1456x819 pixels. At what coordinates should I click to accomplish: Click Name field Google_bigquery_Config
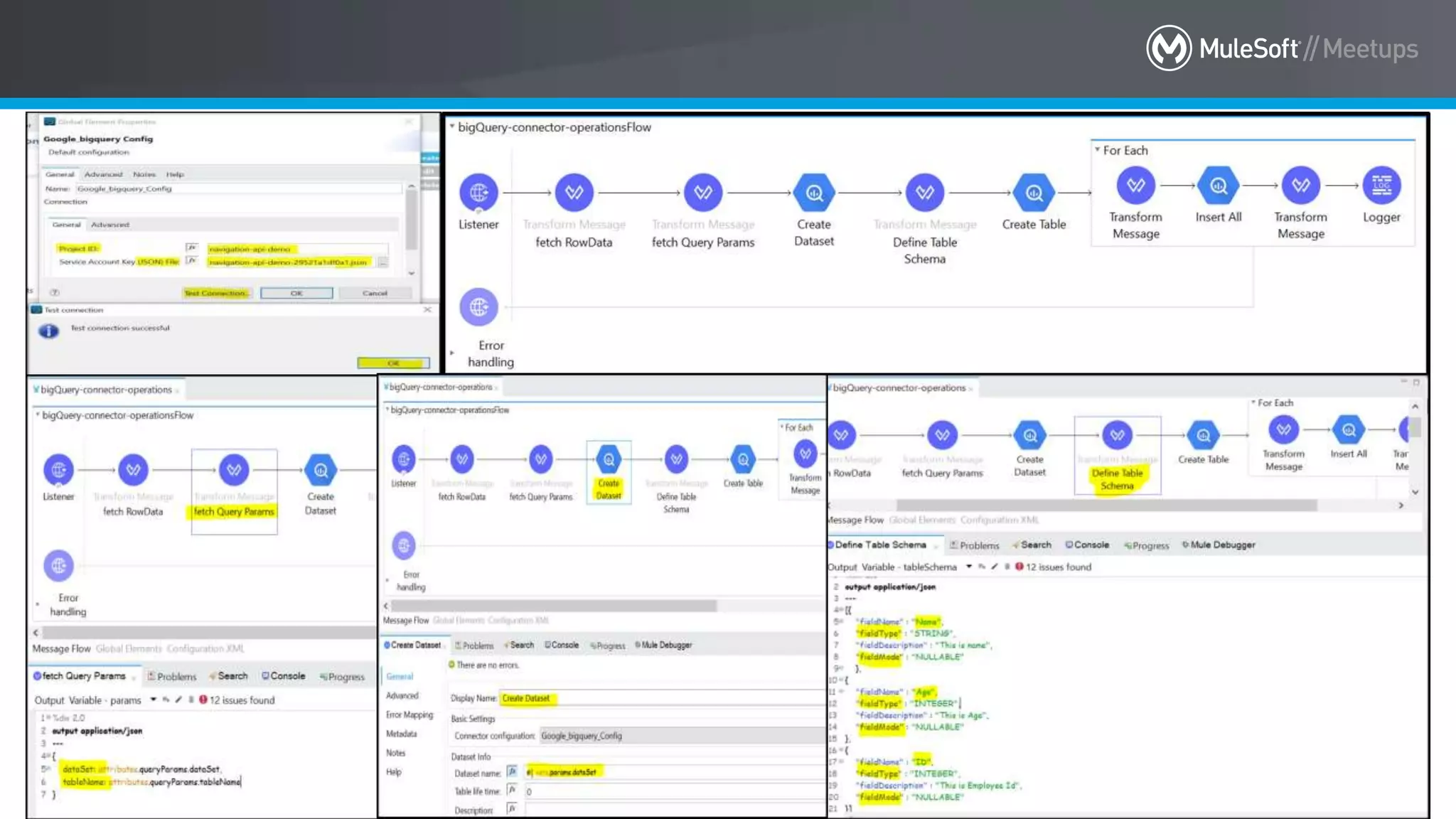click(x=238, y=188)
